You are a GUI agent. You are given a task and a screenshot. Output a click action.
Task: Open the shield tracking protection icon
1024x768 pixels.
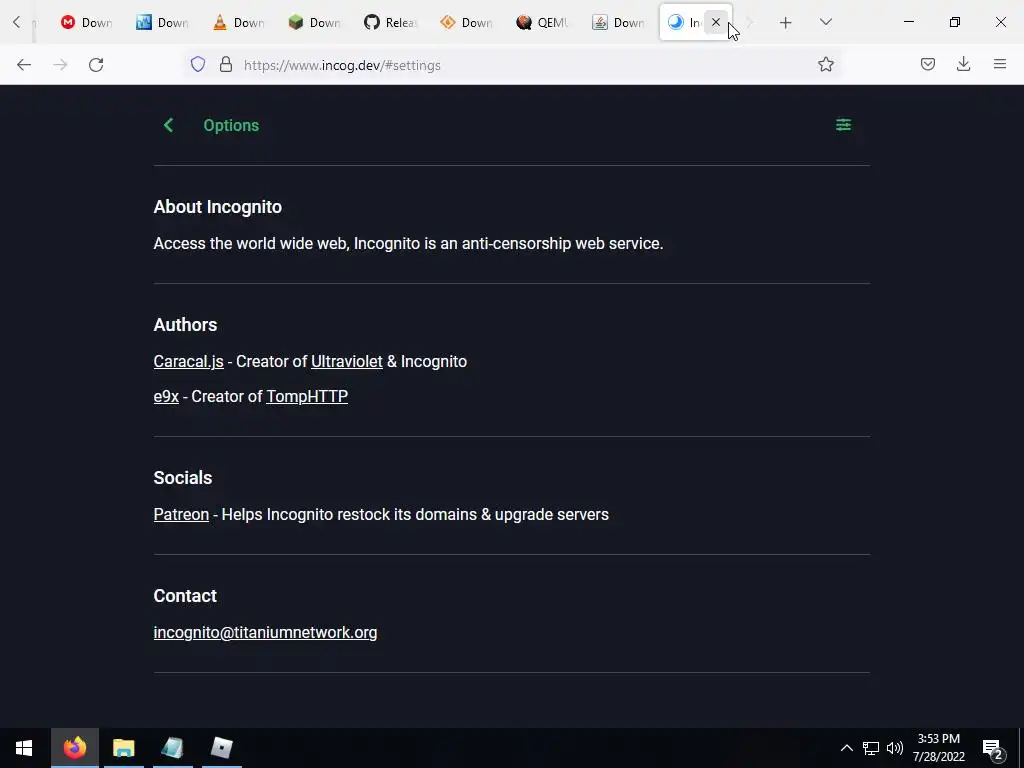tap(198, 64)
